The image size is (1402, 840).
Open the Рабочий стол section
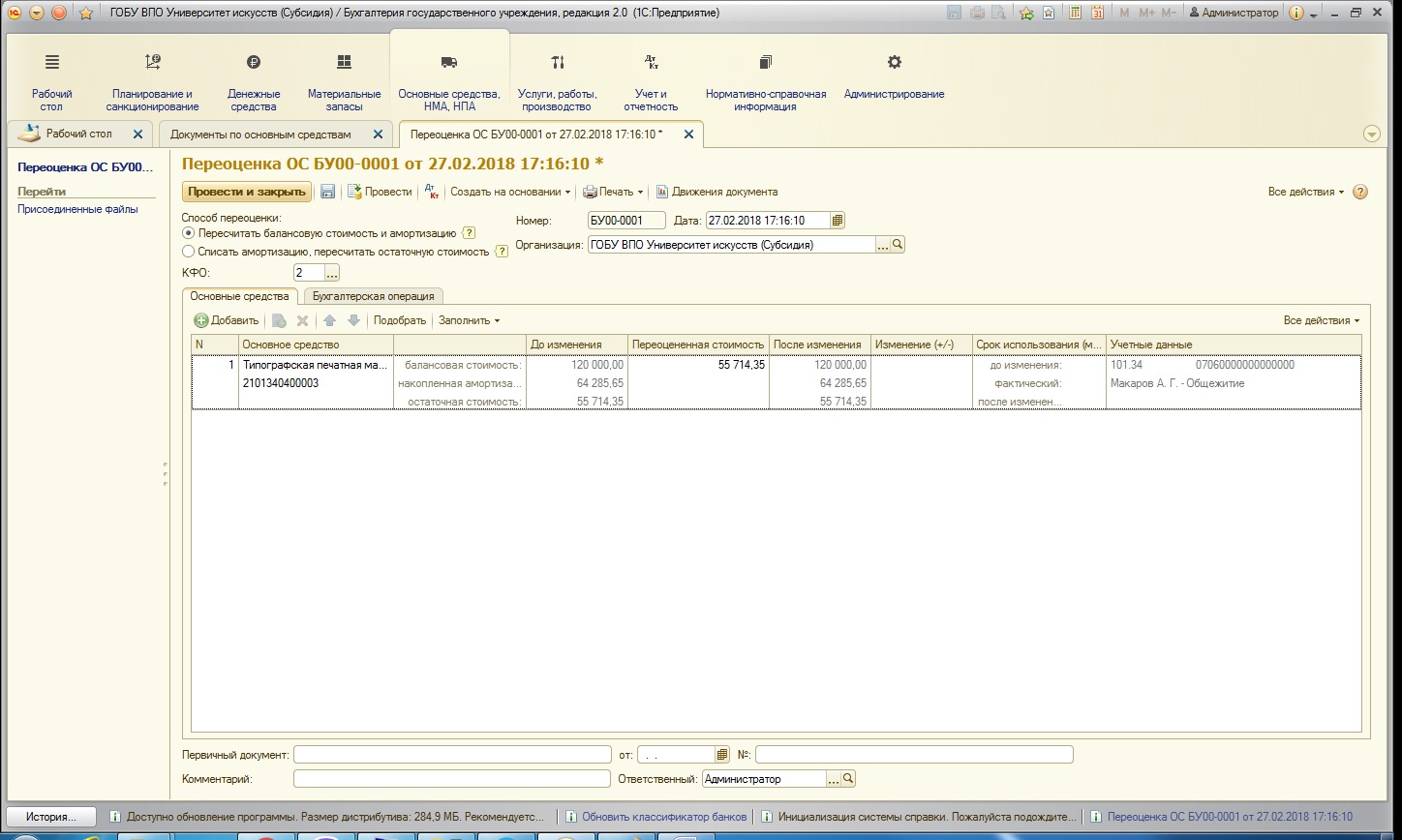click(x=52, y=80)
